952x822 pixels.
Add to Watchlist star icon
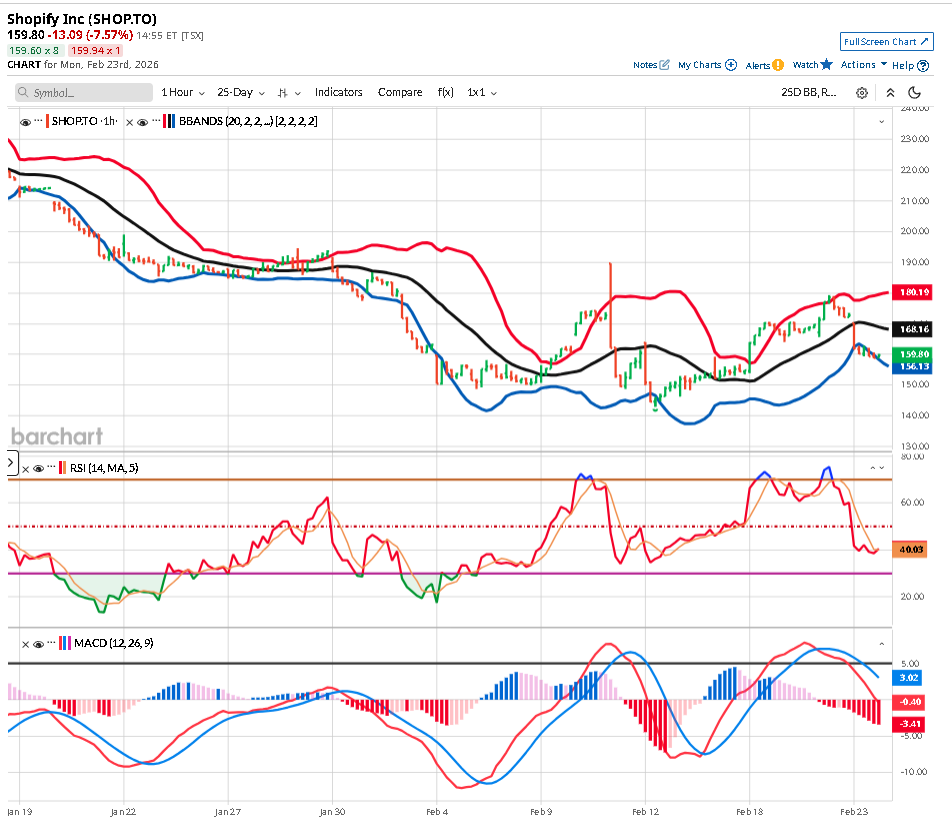(x=826, y=65)
